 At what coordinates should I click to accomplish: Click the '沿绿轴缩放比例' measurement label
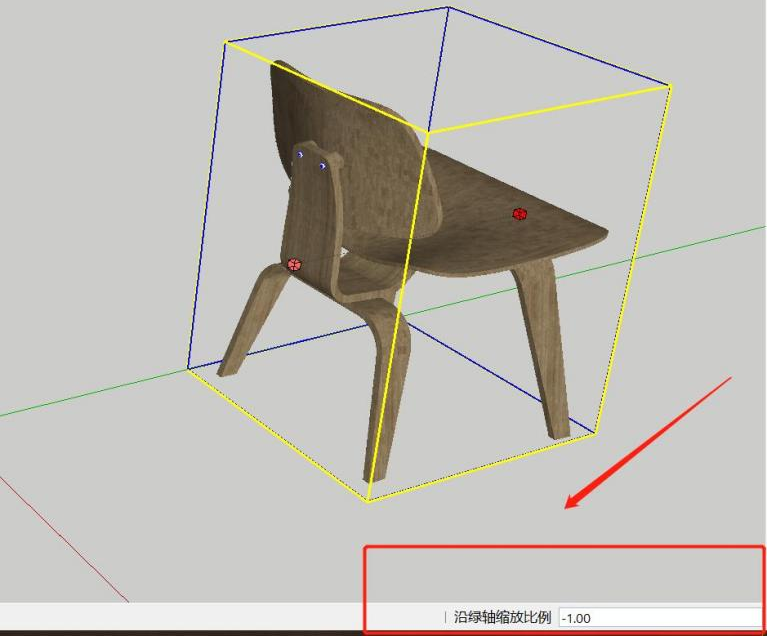pos(503,617)
